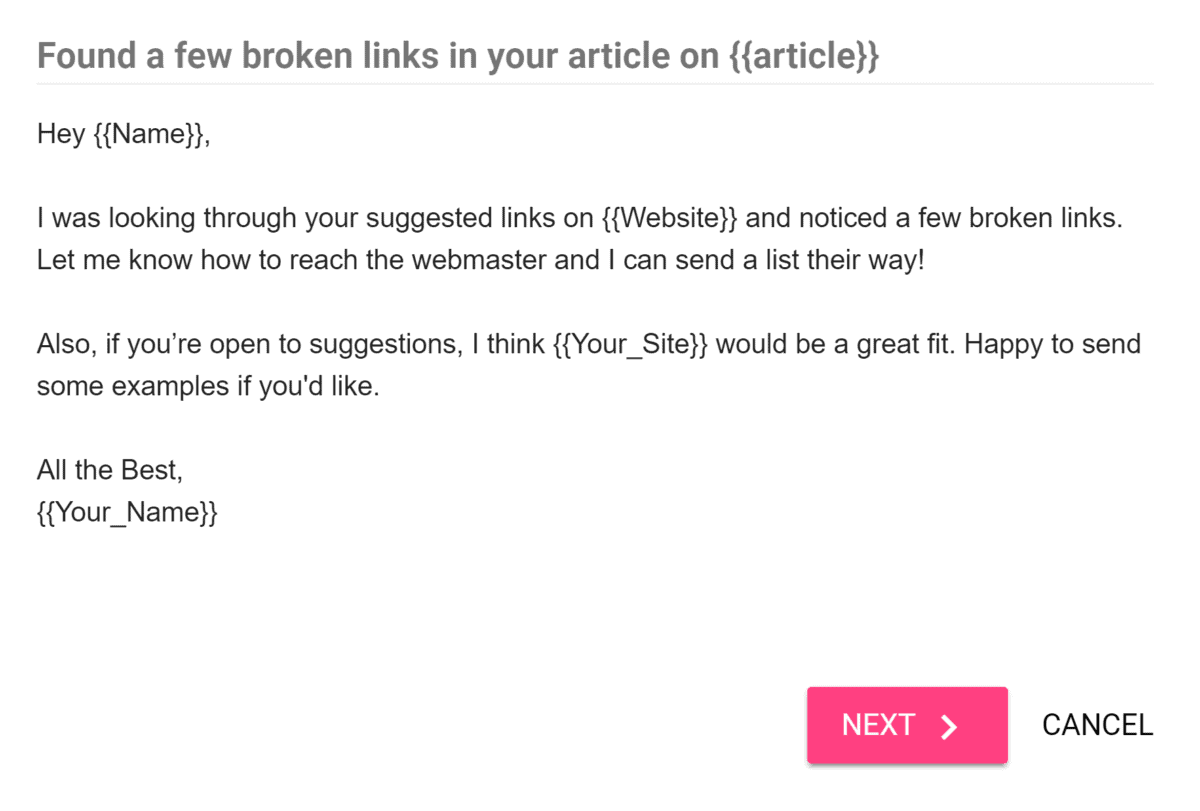Screen dimensions: 1200x811
Task: Click the {{Your_Name}} signature placeholder
Action: coord(127,513)
